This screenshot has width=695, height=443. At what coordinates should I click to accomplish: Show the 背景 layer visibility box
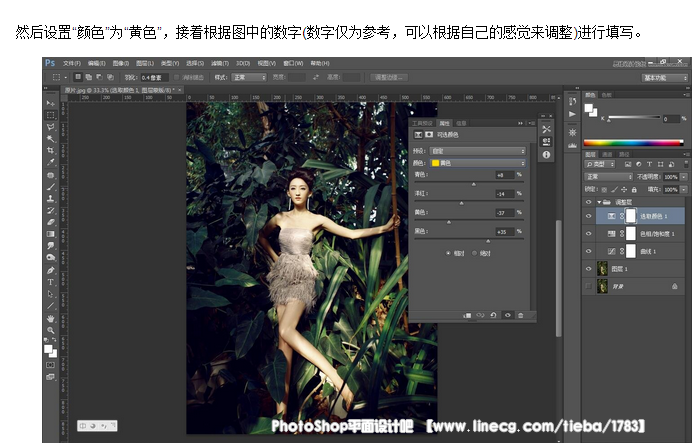(x=589, y=286)
